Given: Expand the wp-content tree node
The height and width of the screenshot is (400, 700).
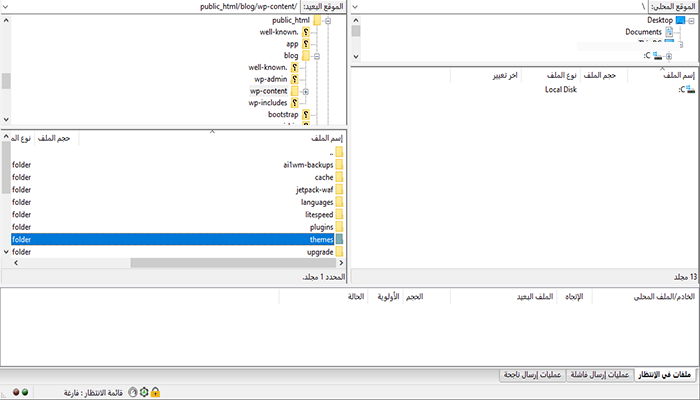Looking at the screenshot, I should 305,91.
